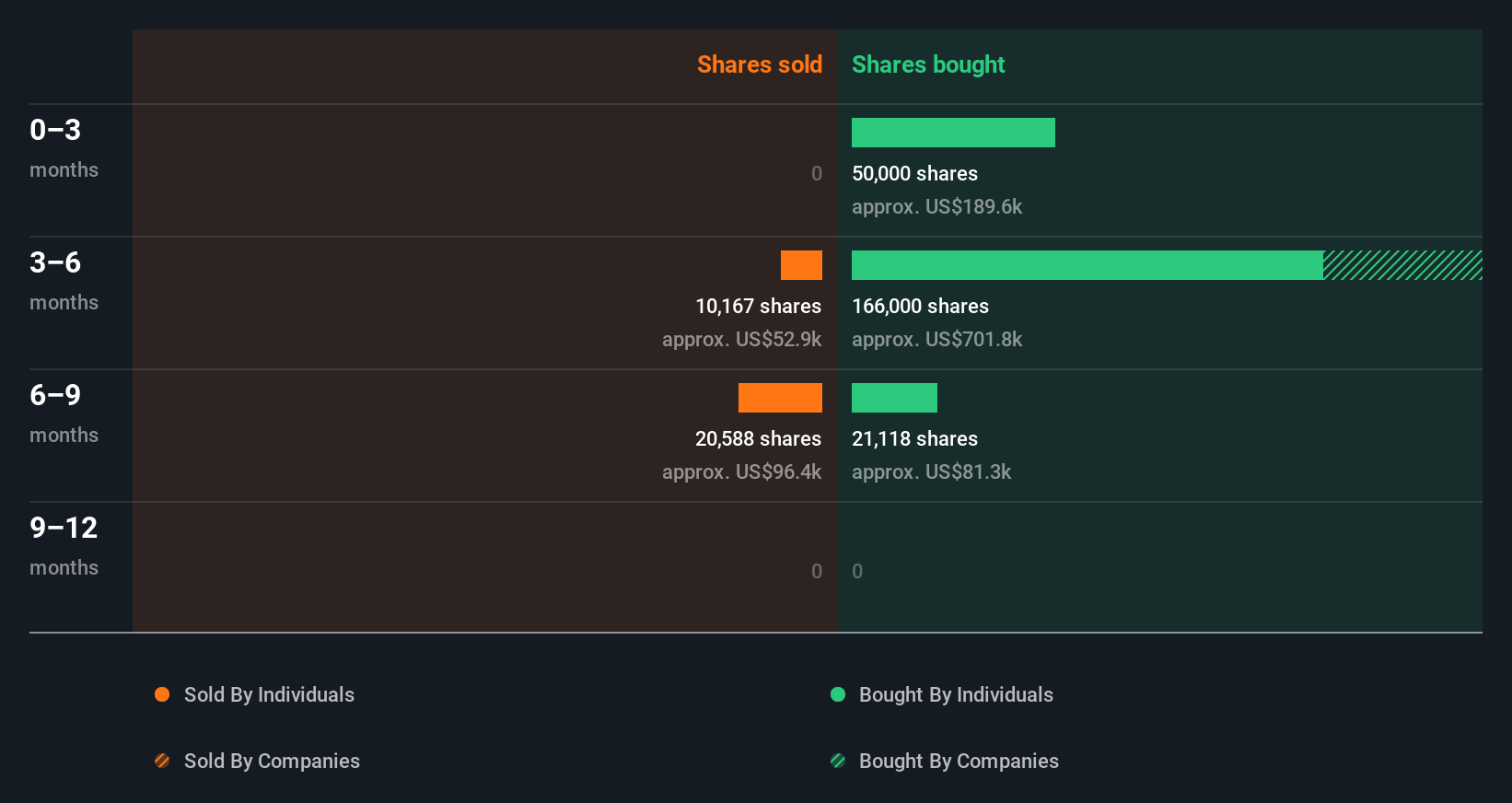This screenshot has width=1512, height=803.
Task: Select the approx. US$96.4k amount
Action: point(741,472)
